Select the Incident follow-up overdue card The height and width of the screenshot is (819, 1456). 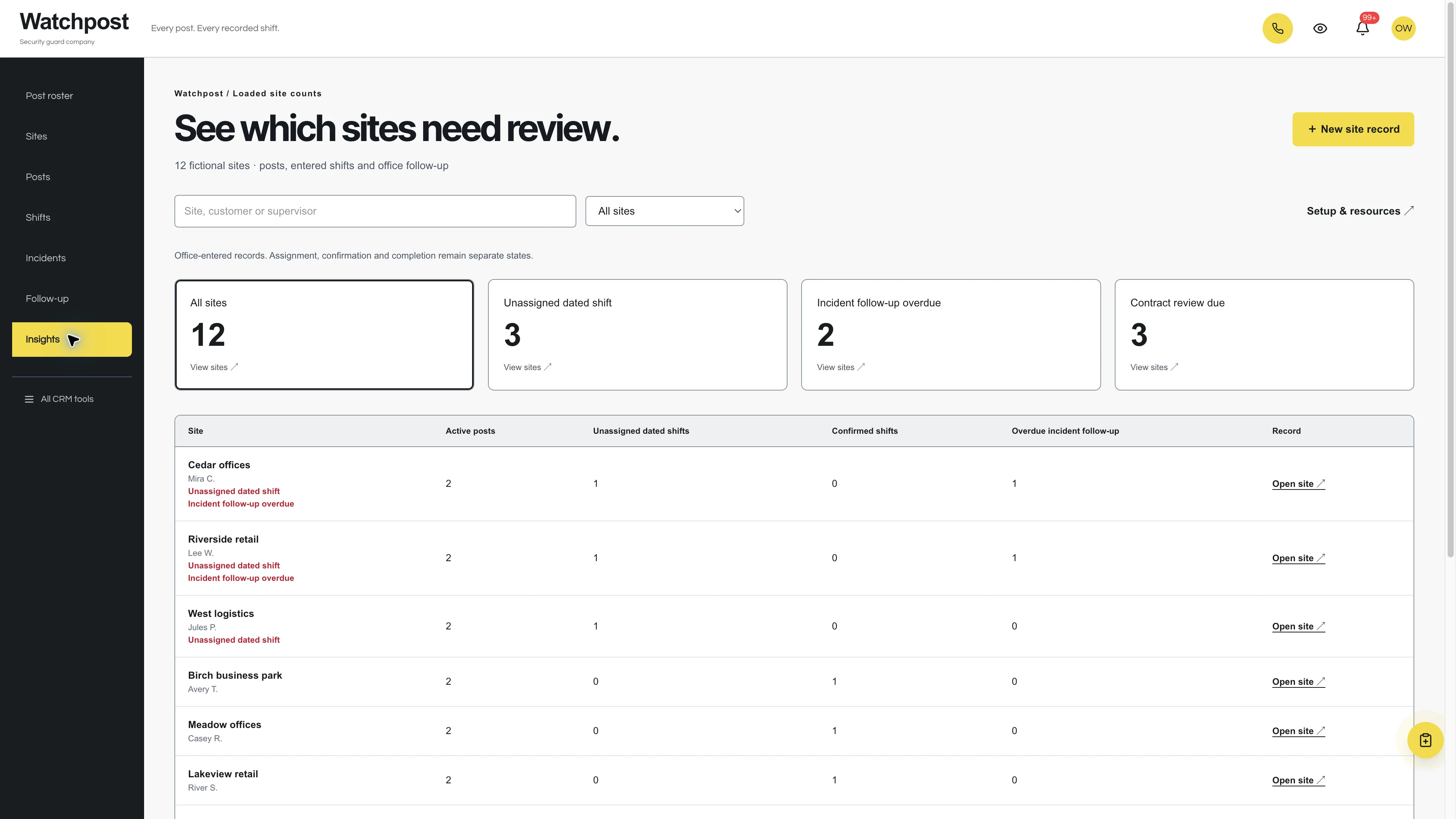tap(951, 334)
